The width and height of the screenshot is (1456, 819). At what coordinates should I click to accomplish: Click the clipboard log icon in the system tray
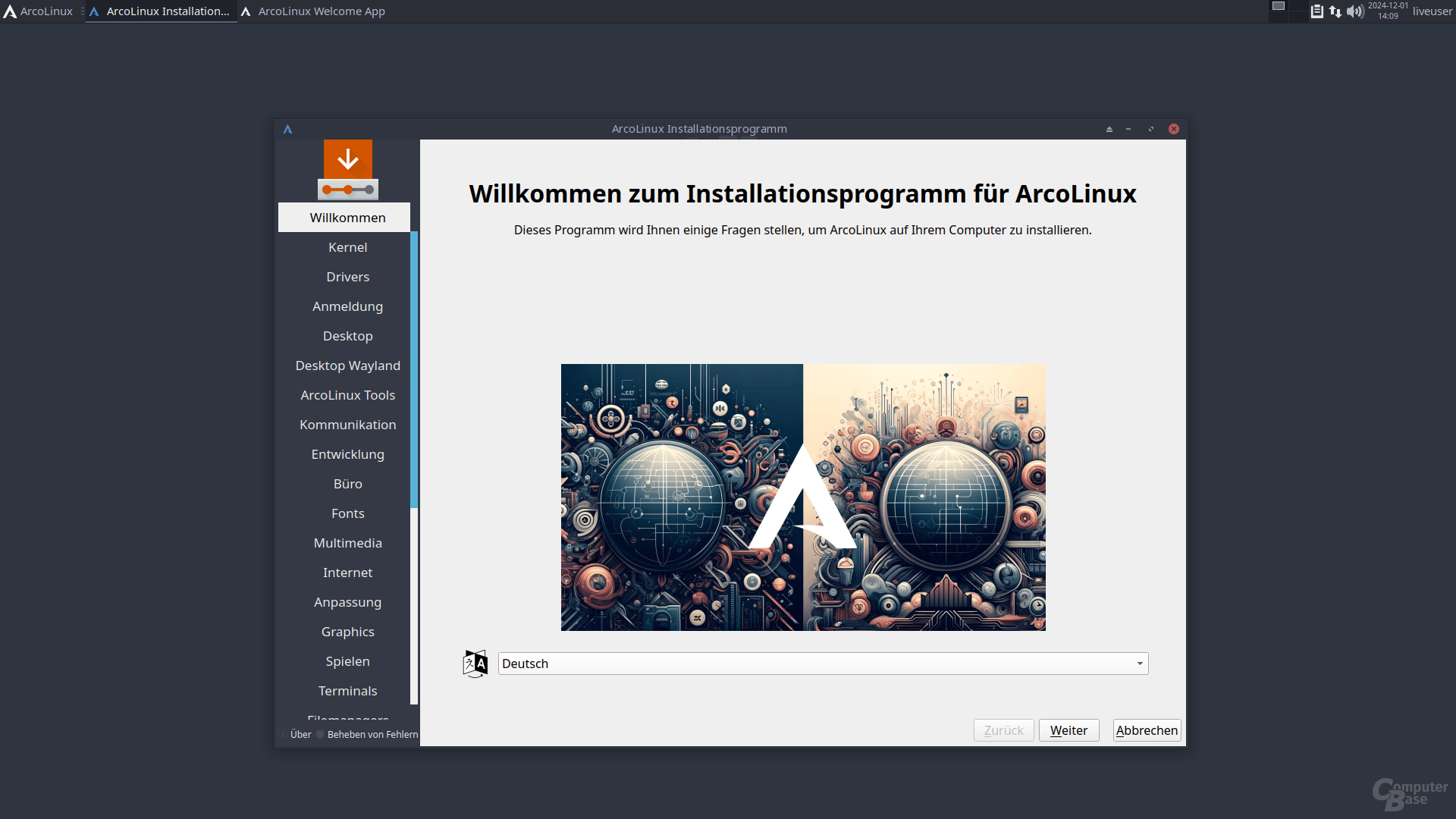[1317, 11]
